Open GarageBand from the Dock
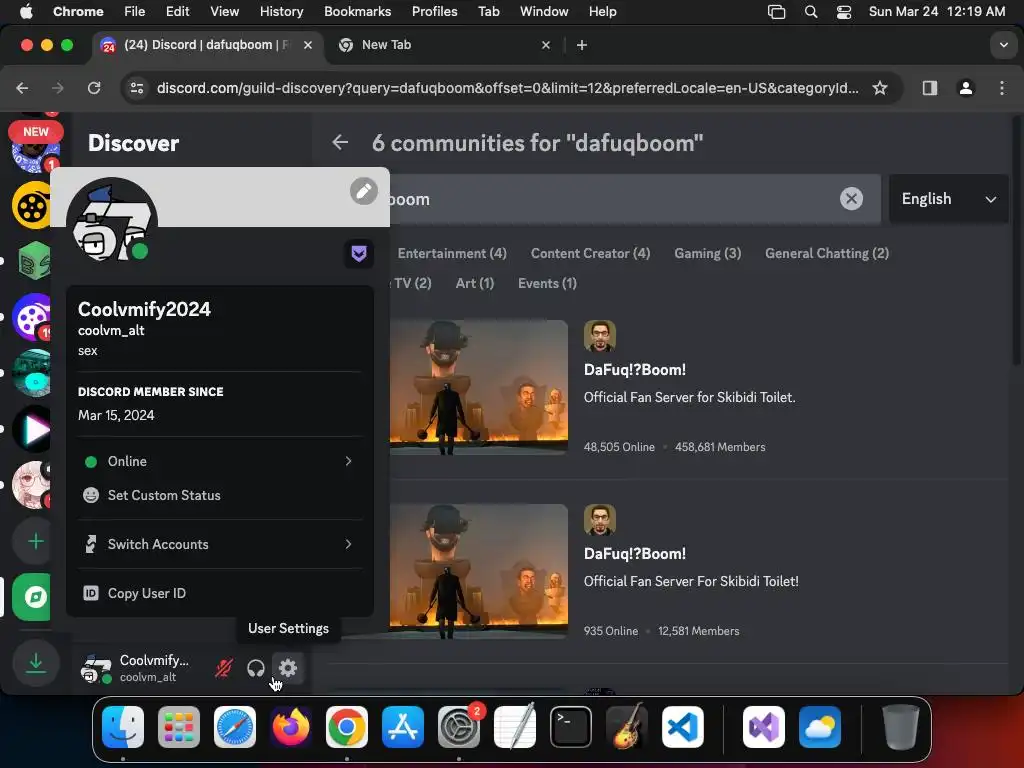Image resolution: width=1024 pixels, height=768 pixels. click(627, 727)
